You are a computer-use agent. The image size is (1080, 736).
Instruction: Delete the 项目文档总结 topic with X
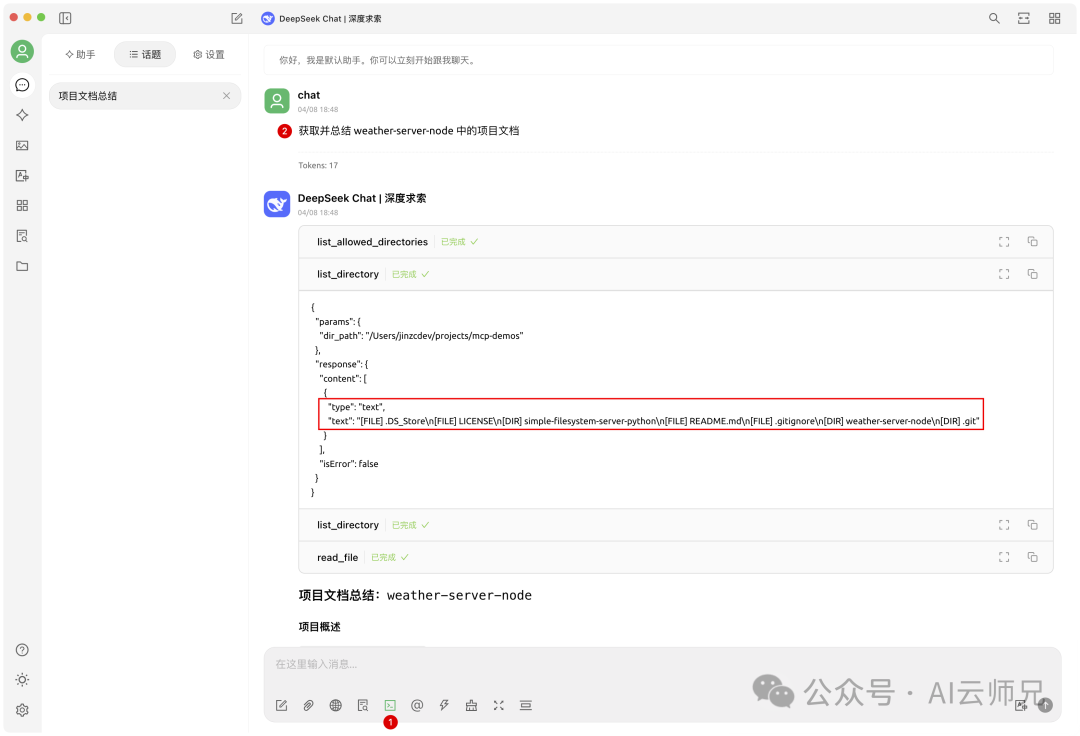pyautogui.click(x=227, y=96)
